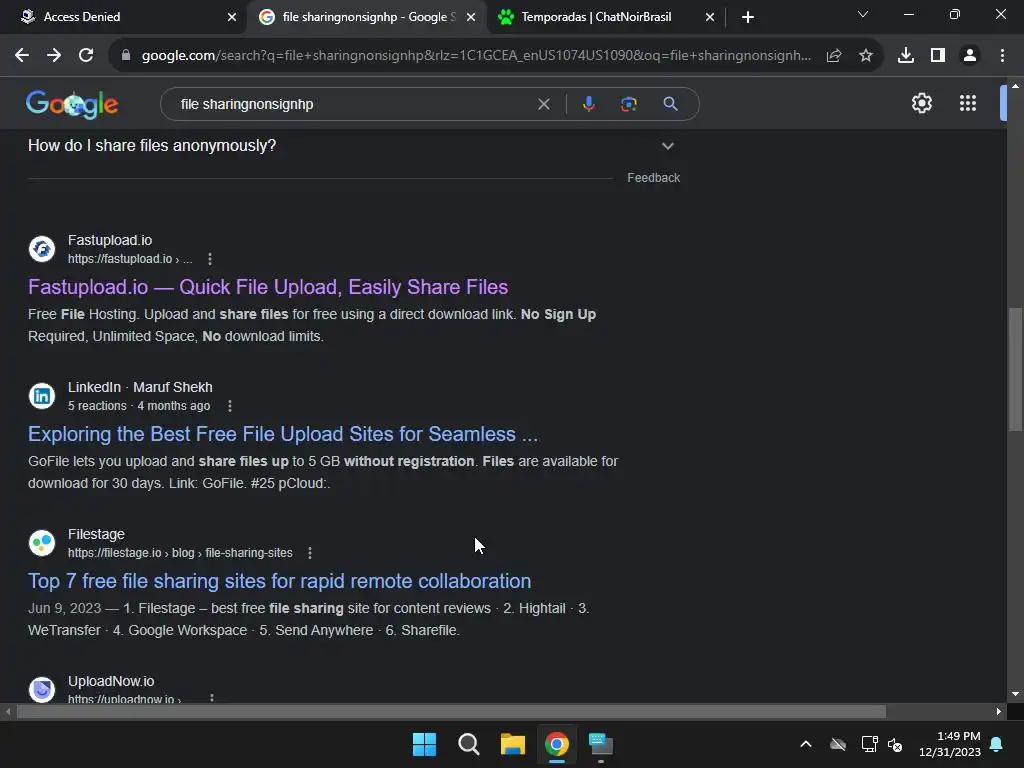Viewport: 1024px width, 768px height.
Task: Click the Google logo
Action: [72, 104]
